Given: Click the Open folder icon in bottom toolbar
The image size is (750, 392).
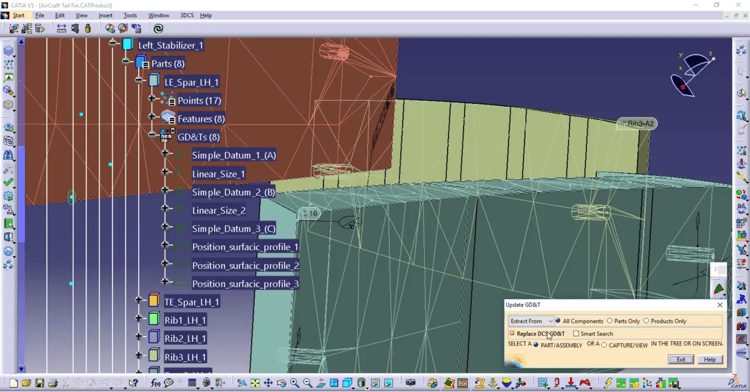Looking at the screenshot, I should click(x=26, y=383).
